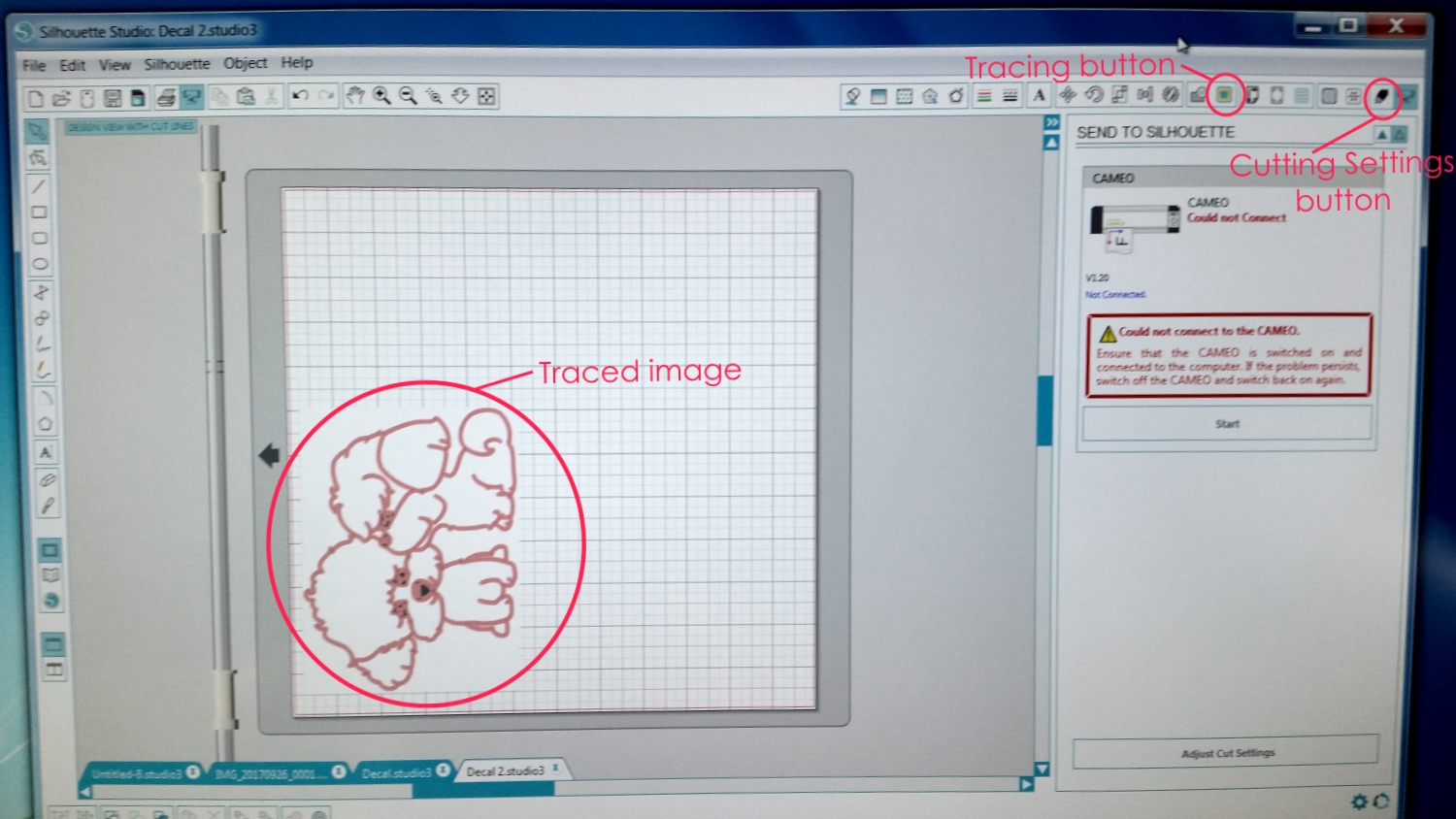Collapse the side panel with double-arrow
1456x819 pixels.
[x=1051, y=123]
